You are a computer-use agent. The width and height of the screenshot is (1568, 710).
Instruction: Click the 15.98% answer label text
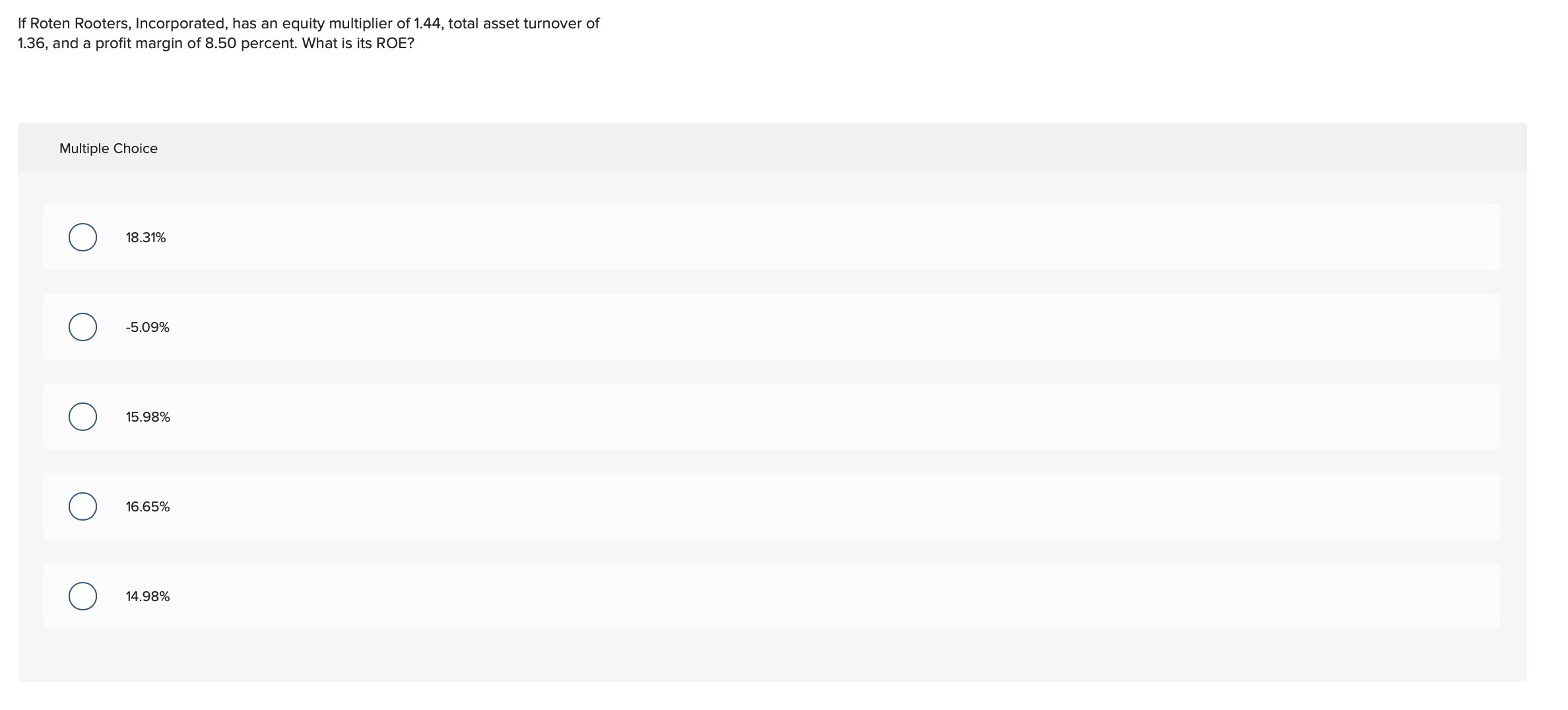tap(147, 416)
